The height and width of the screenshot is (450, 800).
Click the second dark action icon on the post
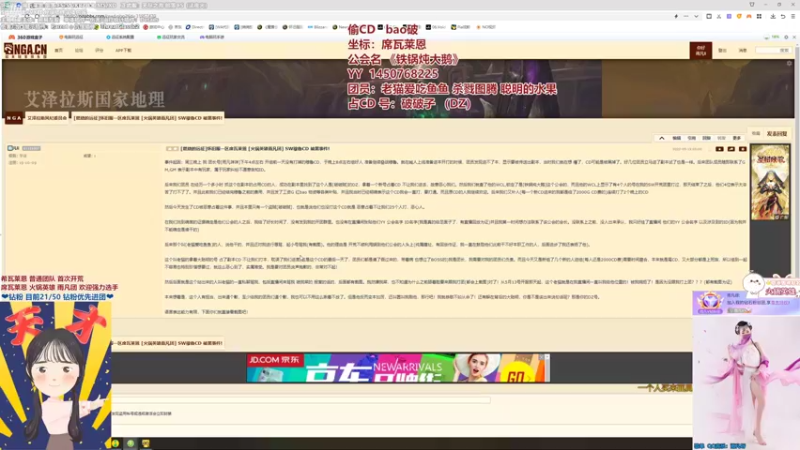point(731,149)
